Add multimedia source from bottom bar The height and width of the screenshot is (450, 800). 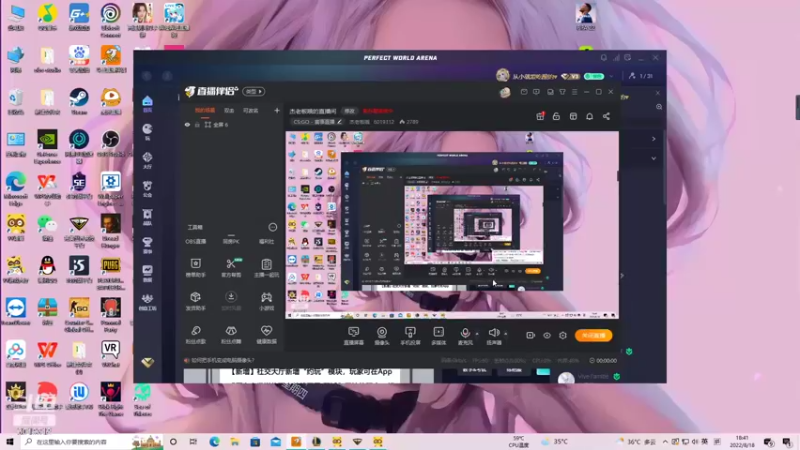coord(439,335)
